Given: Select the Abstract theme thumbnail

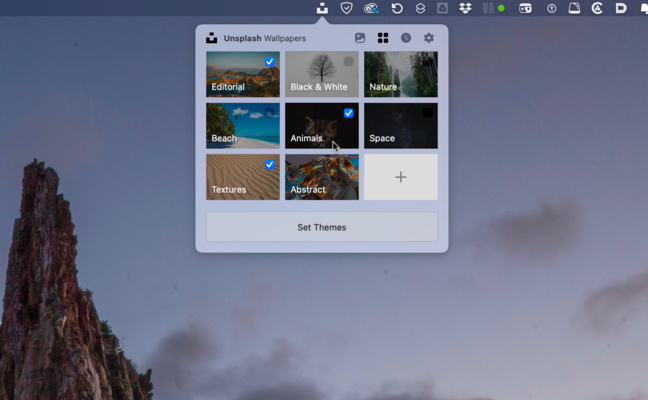Looking at the screenshot, I should coord(321,177).
